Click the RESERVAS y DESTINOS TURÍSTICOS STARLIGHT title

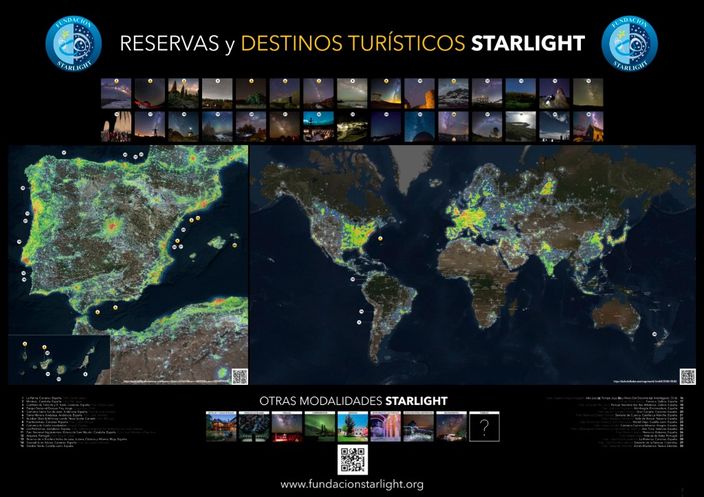352,44
